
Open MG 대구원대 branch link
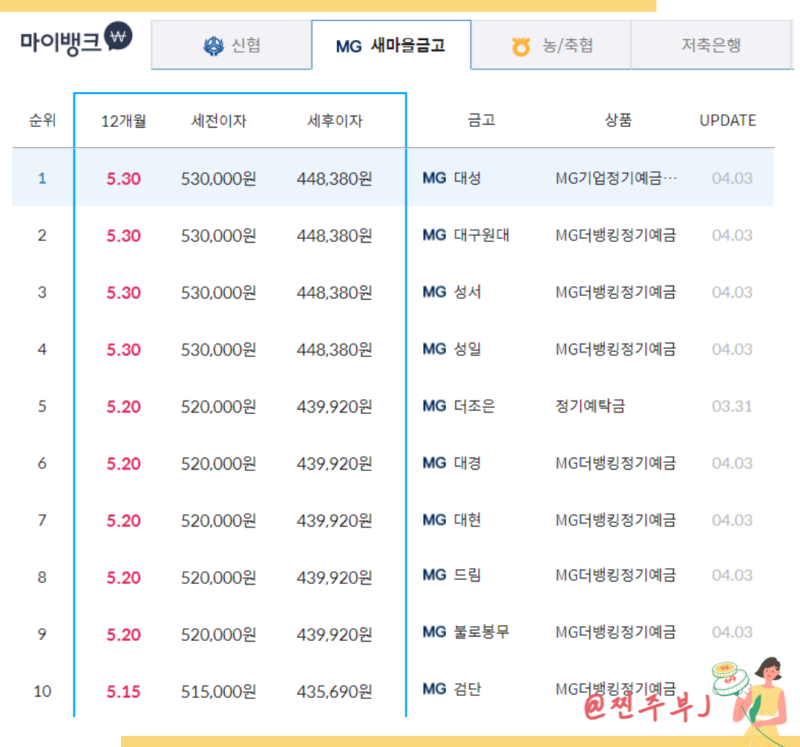click(x=466, y=235)
